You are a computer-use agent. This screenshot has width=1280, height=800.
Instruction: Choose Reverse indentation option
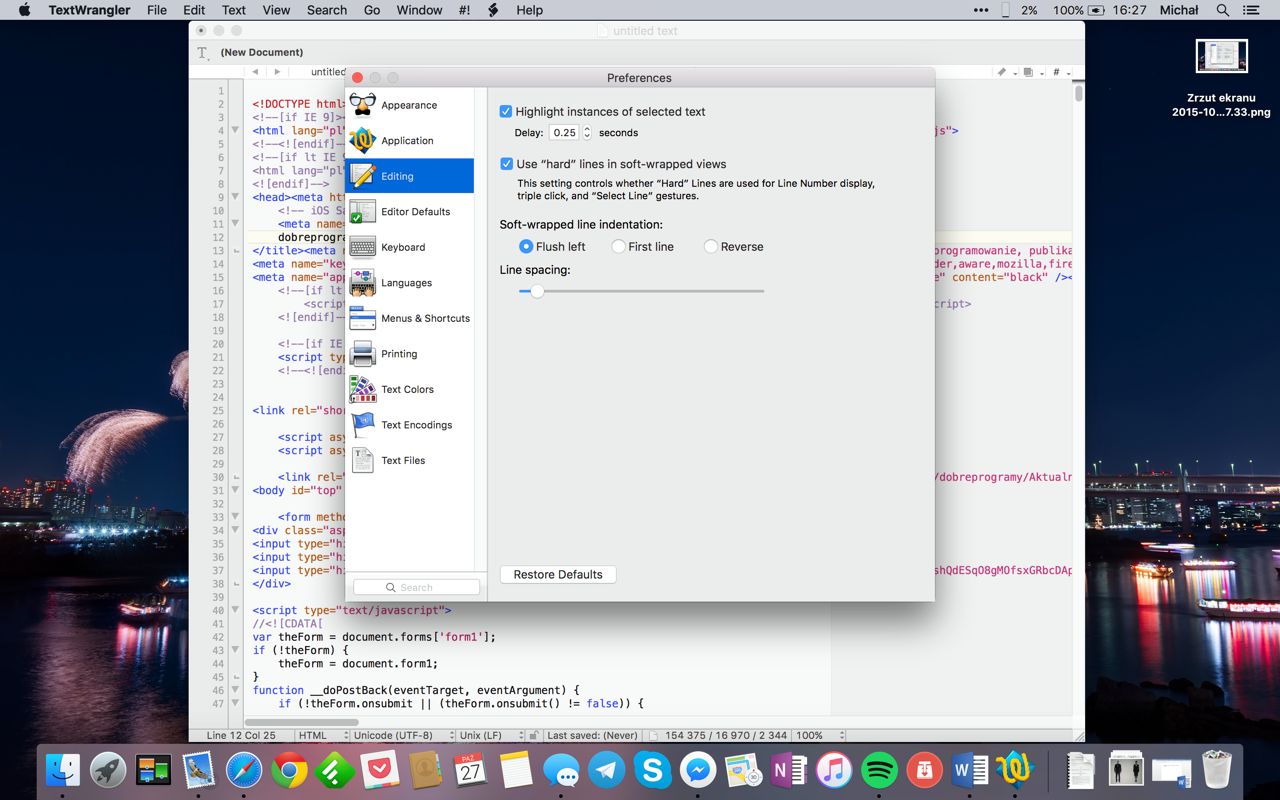tap(711, 247)
